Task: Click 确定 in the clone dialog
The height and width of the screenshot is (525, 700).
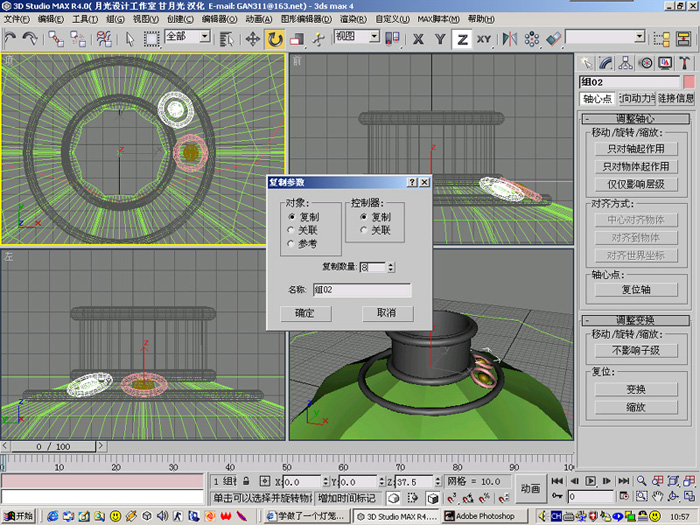Action: click(305, 313)
